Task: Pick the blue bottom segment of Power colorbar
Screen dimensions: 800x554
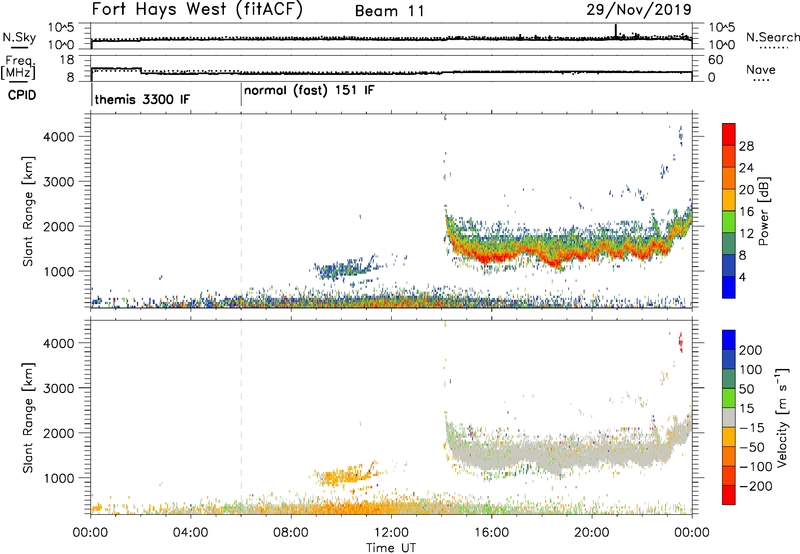Action: pos(730,285)
